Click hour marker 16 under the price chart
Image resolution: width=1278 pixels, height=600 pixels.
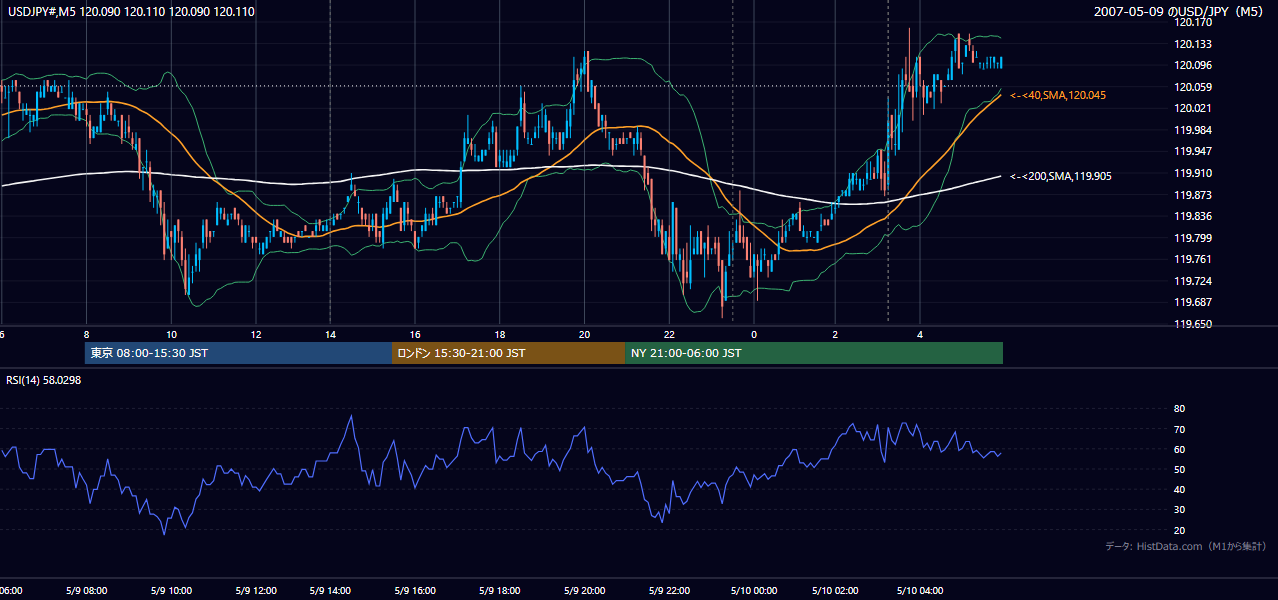(x=414, y=334)
